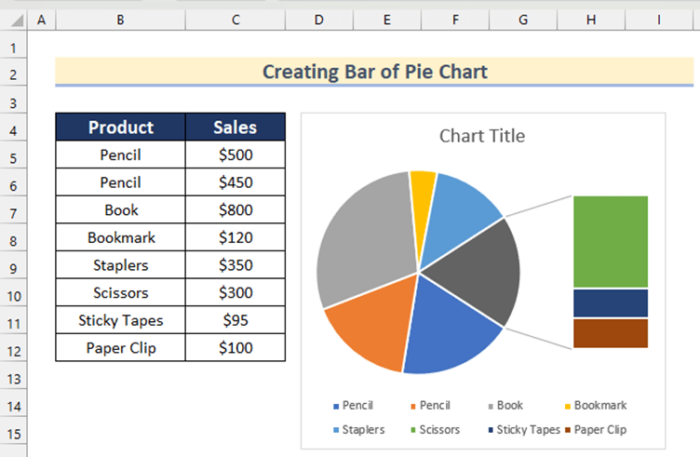Click the dark blue Sticky Tapes bar segment
The width and height of the screenshot is (700, 457).
tap(610, 303)
